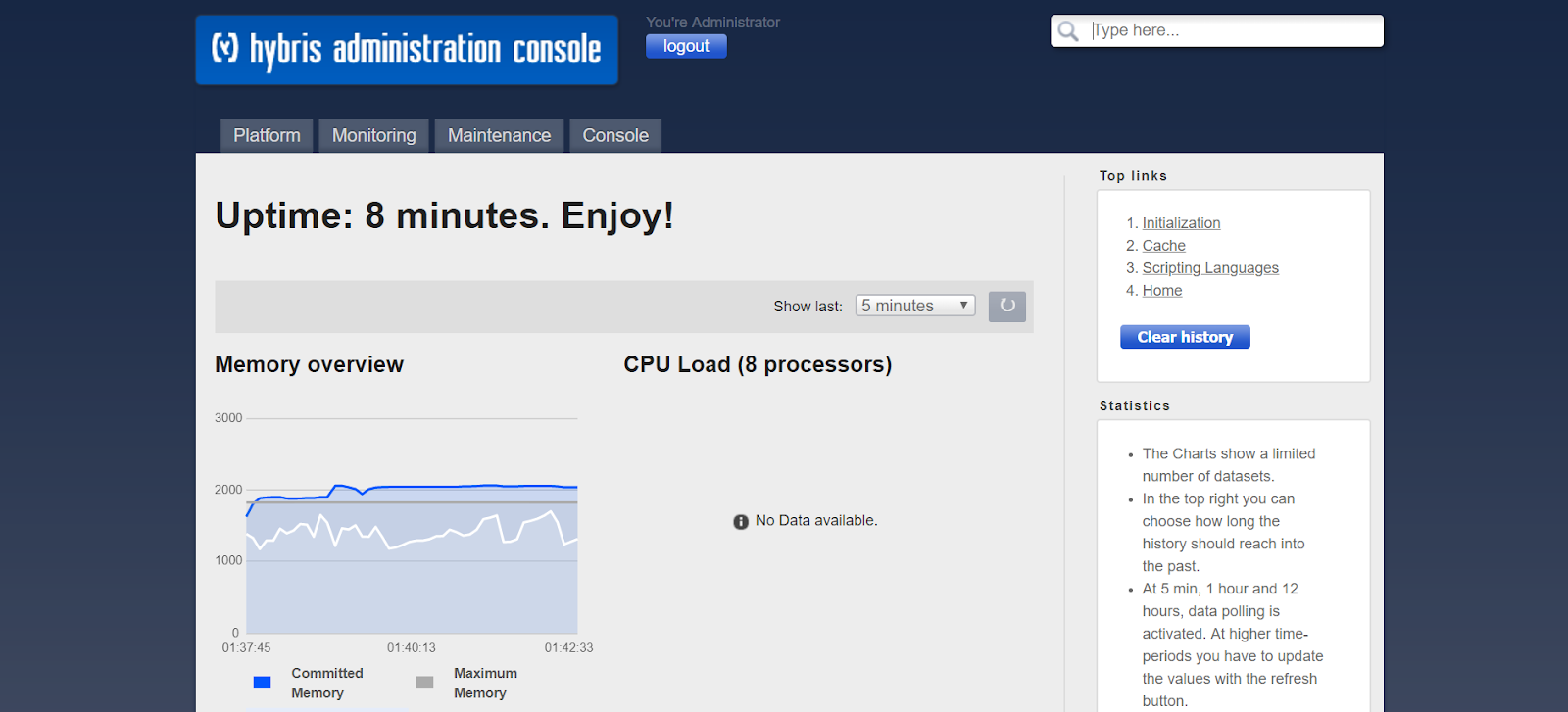Click the logout button
This screenshot has height=712, width=1568.
pos(686,46)
